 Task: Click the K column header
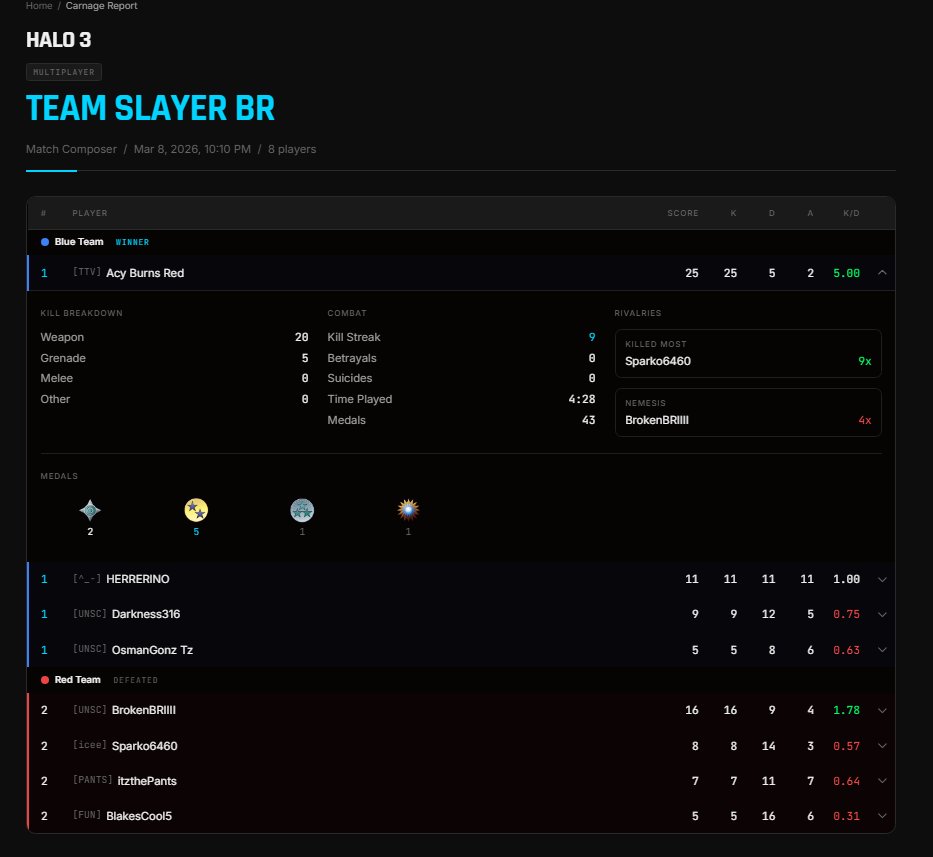(733, 213)
